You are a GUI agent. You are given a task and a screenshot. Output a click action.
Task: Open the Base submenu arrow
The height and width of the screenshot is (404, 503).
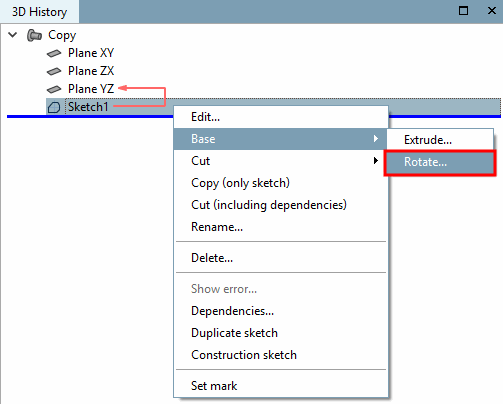click(x=376, y=139)
